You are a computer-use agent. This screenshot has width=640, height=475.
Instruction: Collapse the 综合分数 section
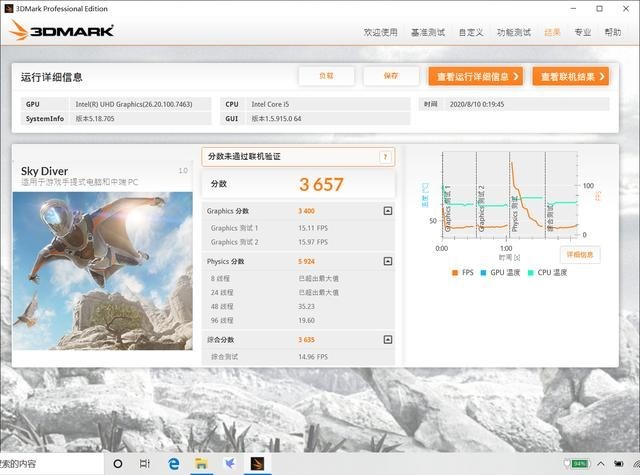388,340
